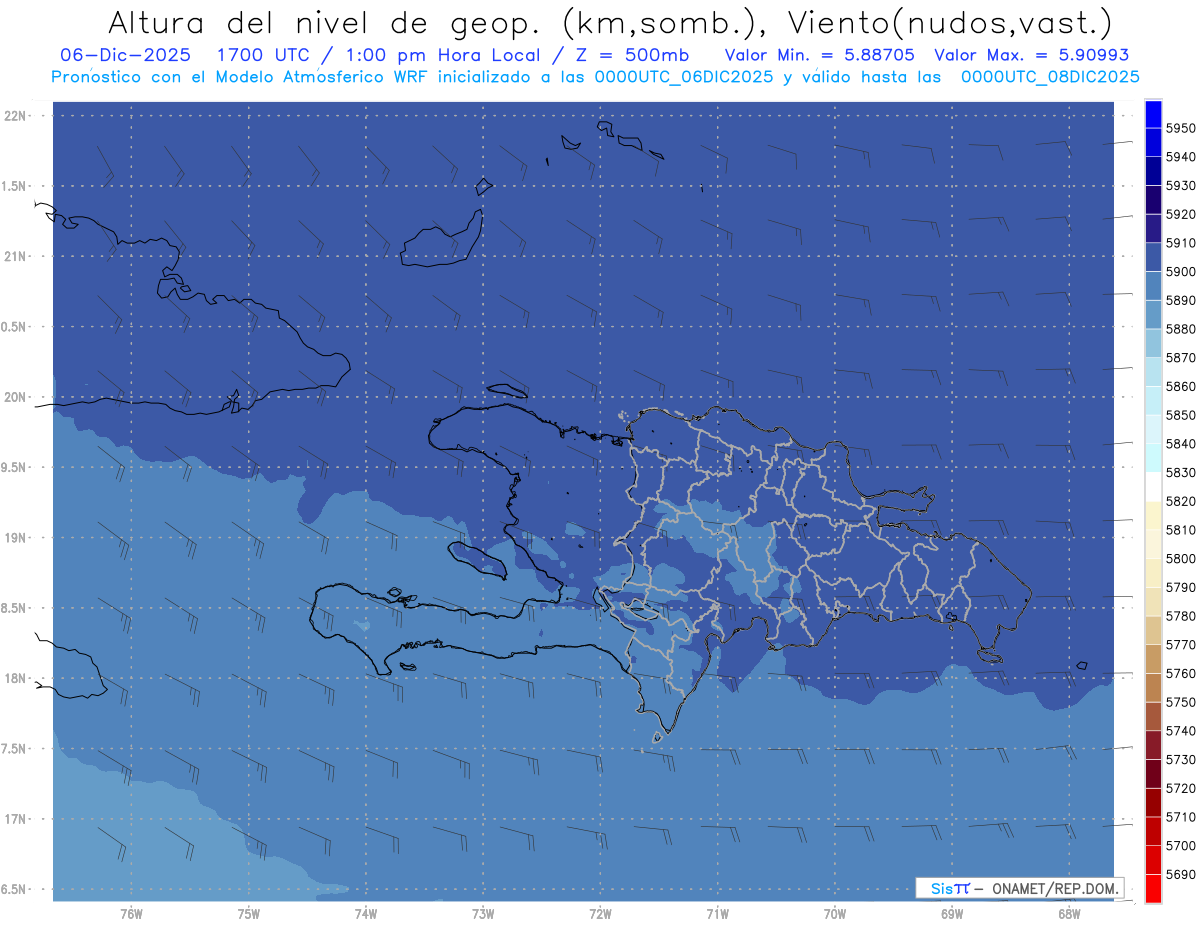Click the colorbar label '5700'
Viewport: 1200px width, 927px height.
1180,845
